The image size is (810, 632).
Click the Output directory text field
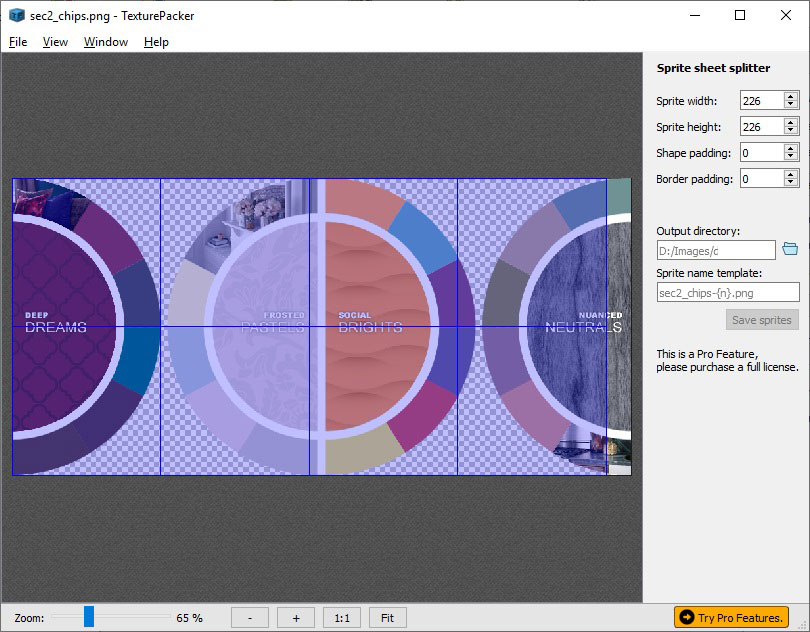pos(715,250)
